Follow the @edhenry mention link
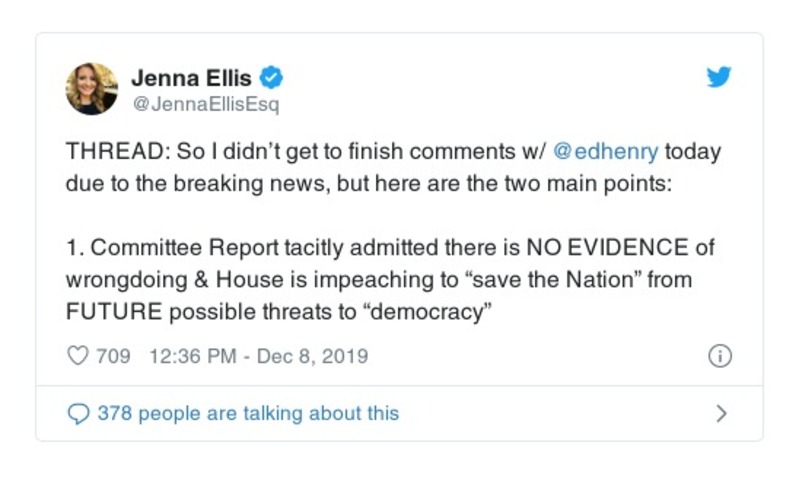799x490 pixels. 606,153
